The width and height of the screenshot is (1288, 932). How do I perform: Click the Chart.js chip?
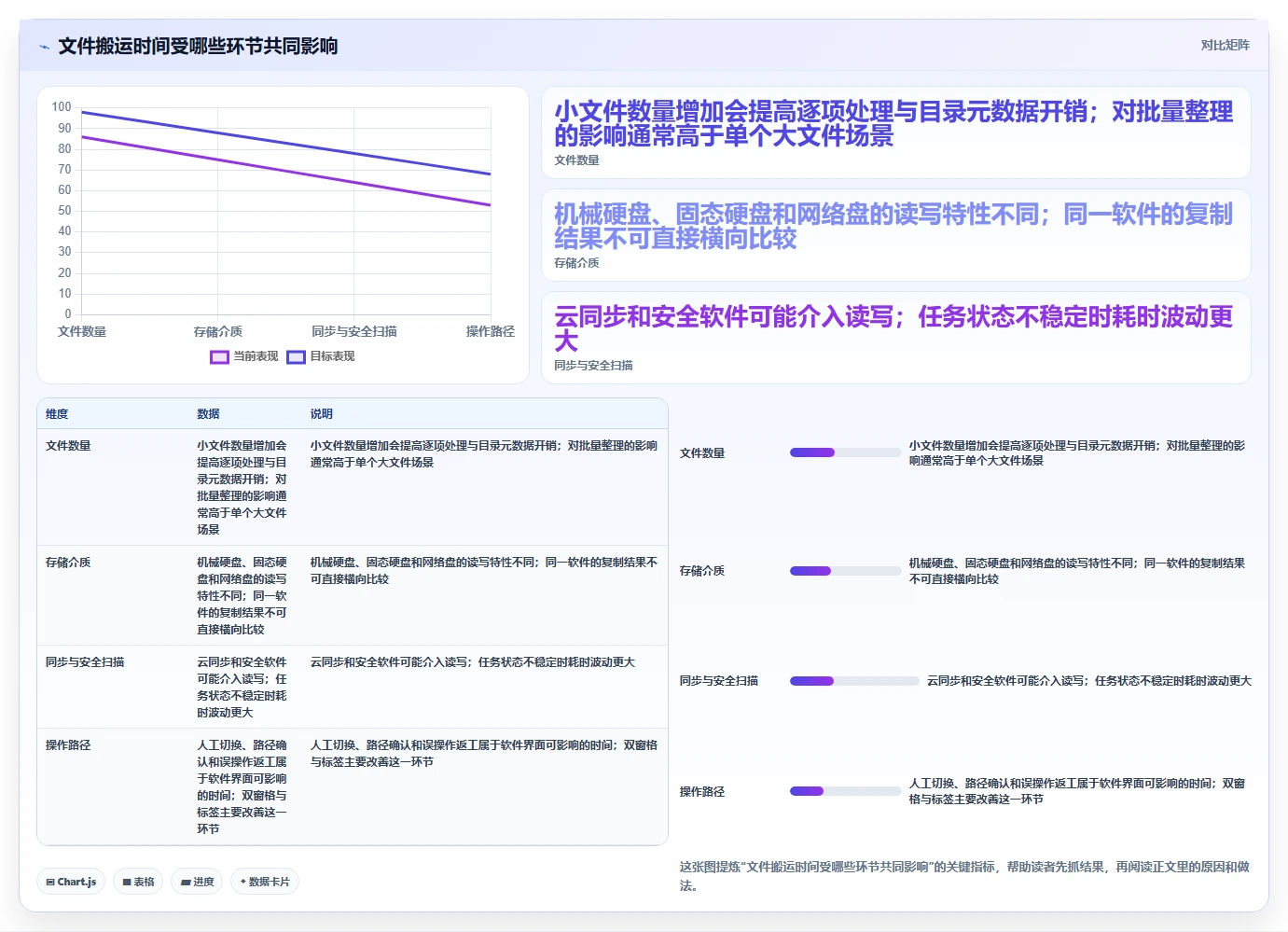coord(71,882)
